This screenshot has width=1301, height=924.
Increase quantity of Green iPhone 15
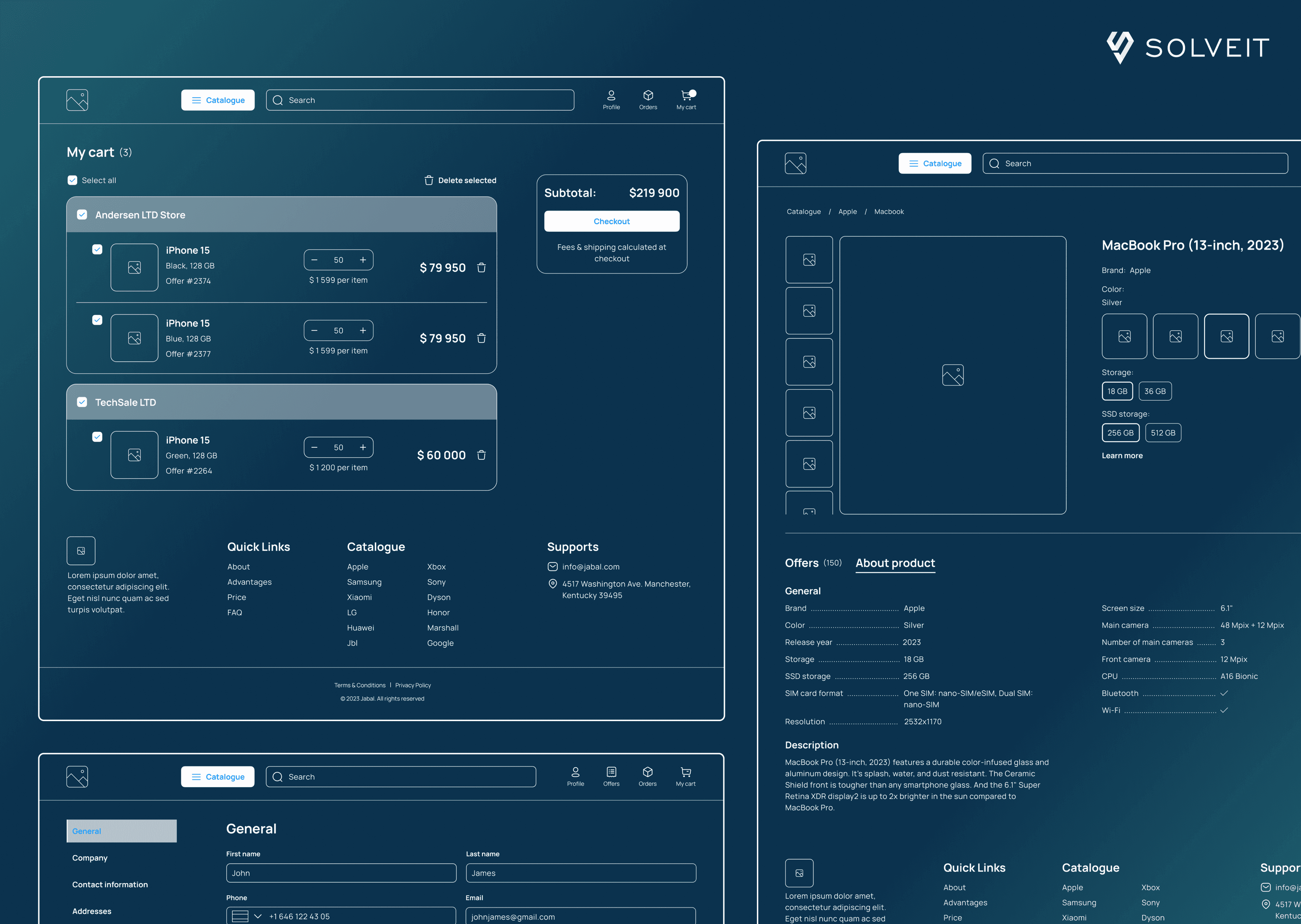(363, 448)
